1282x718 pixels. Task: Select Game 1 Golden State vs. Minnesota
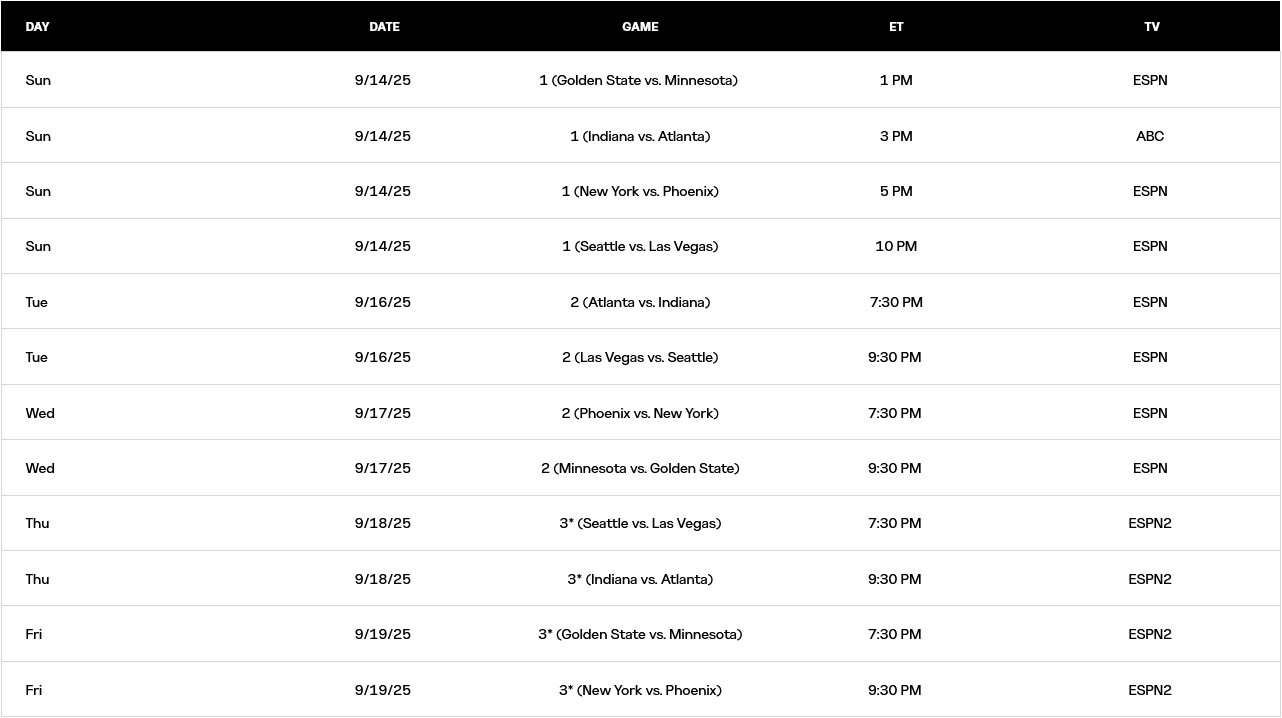click(x=639, y=80)
